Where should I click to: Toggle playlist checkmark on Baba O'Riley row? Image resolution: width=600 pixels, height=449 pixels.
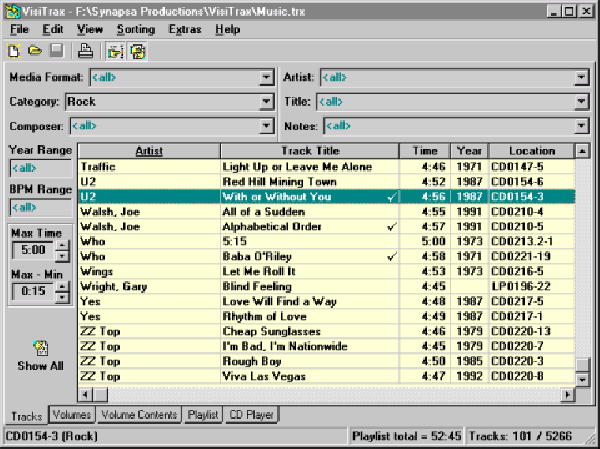[391, 257]
